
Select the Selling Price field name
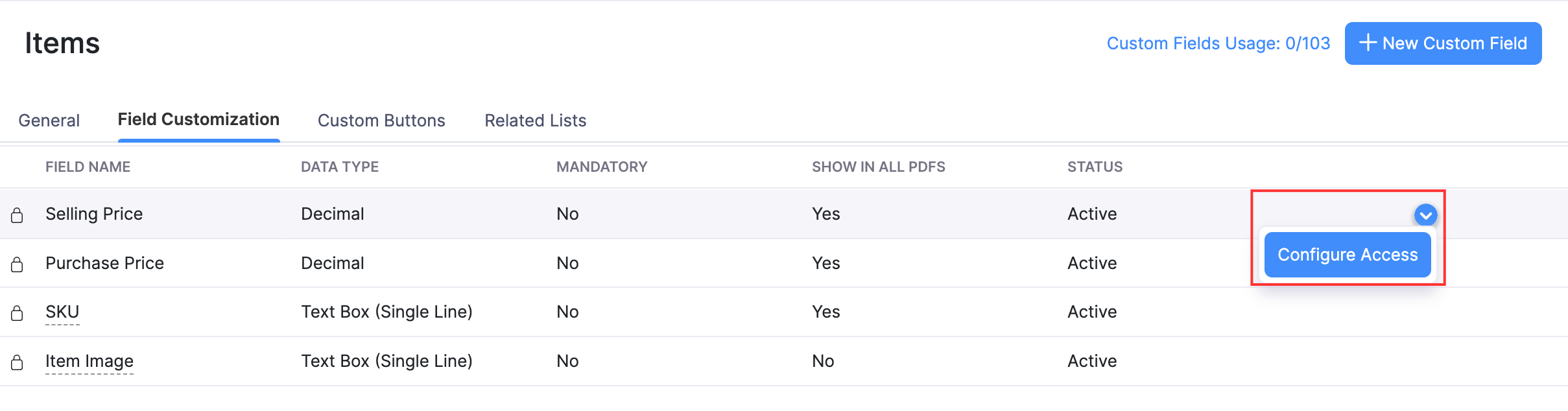[94, 214]
